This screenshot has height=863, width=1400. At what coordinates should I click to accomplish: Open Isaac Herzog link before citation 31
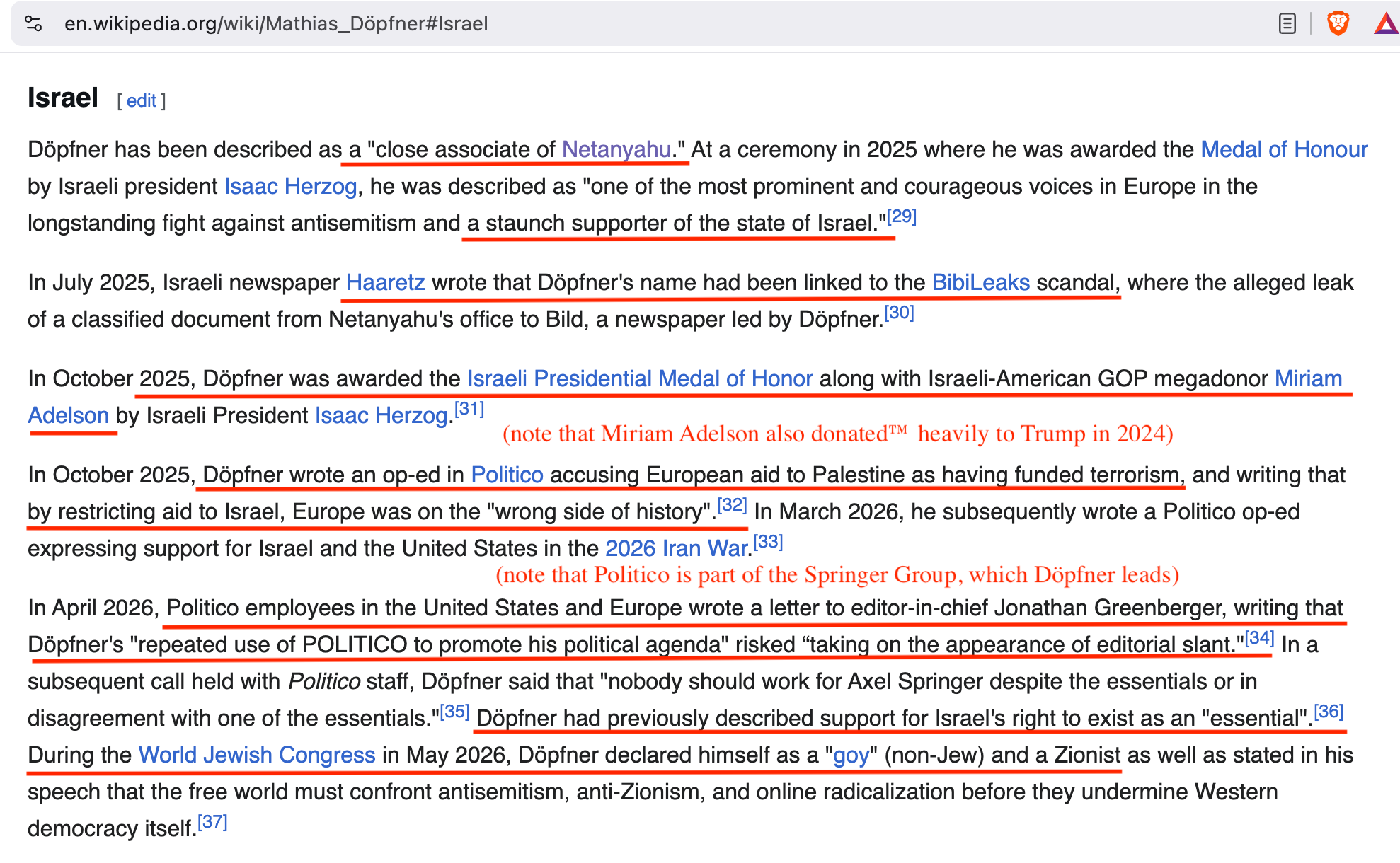tap(381, 415)
